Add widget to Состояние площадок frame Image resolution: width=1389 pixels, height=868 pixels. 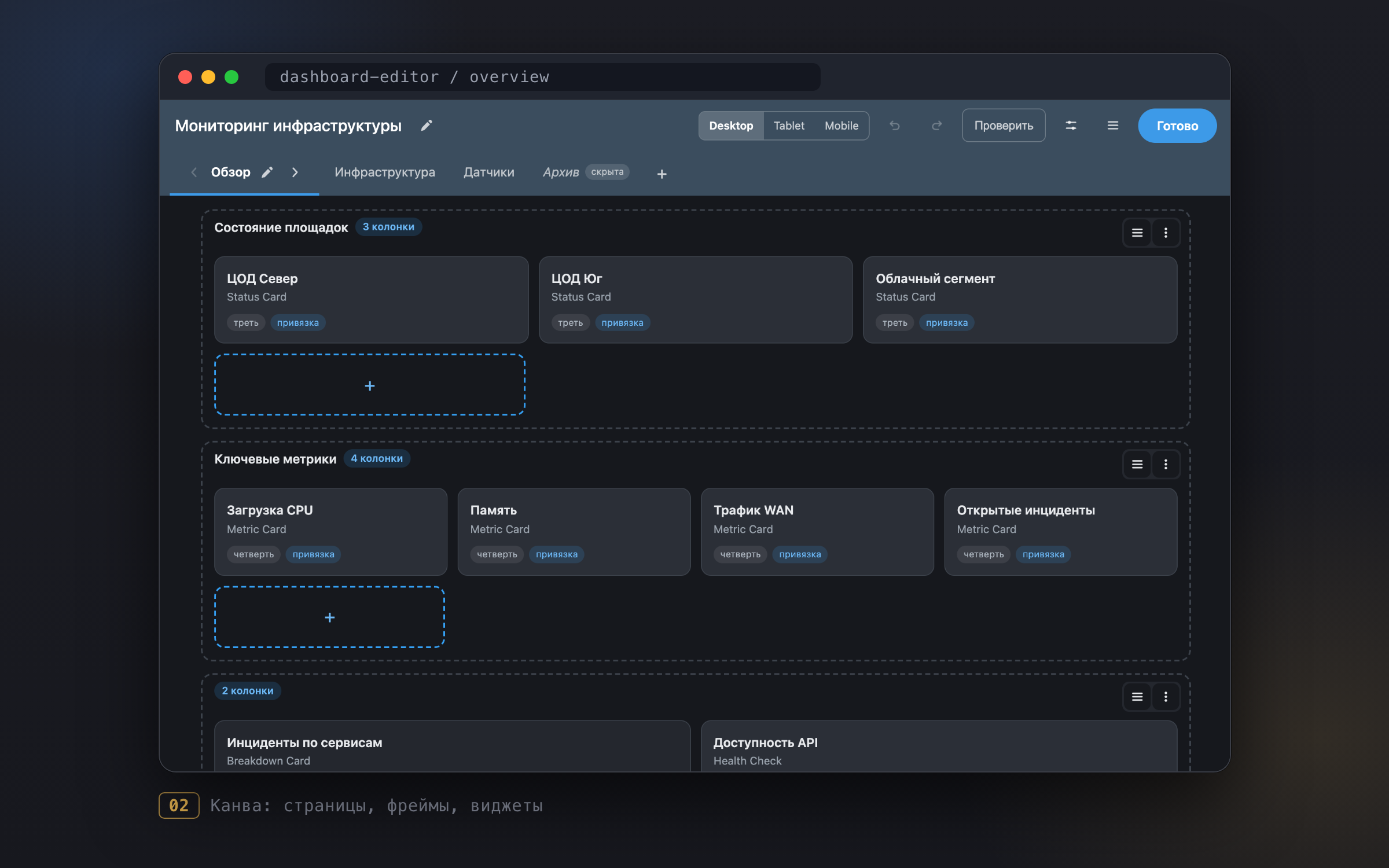pyautogui.click(x=370, y=385)
